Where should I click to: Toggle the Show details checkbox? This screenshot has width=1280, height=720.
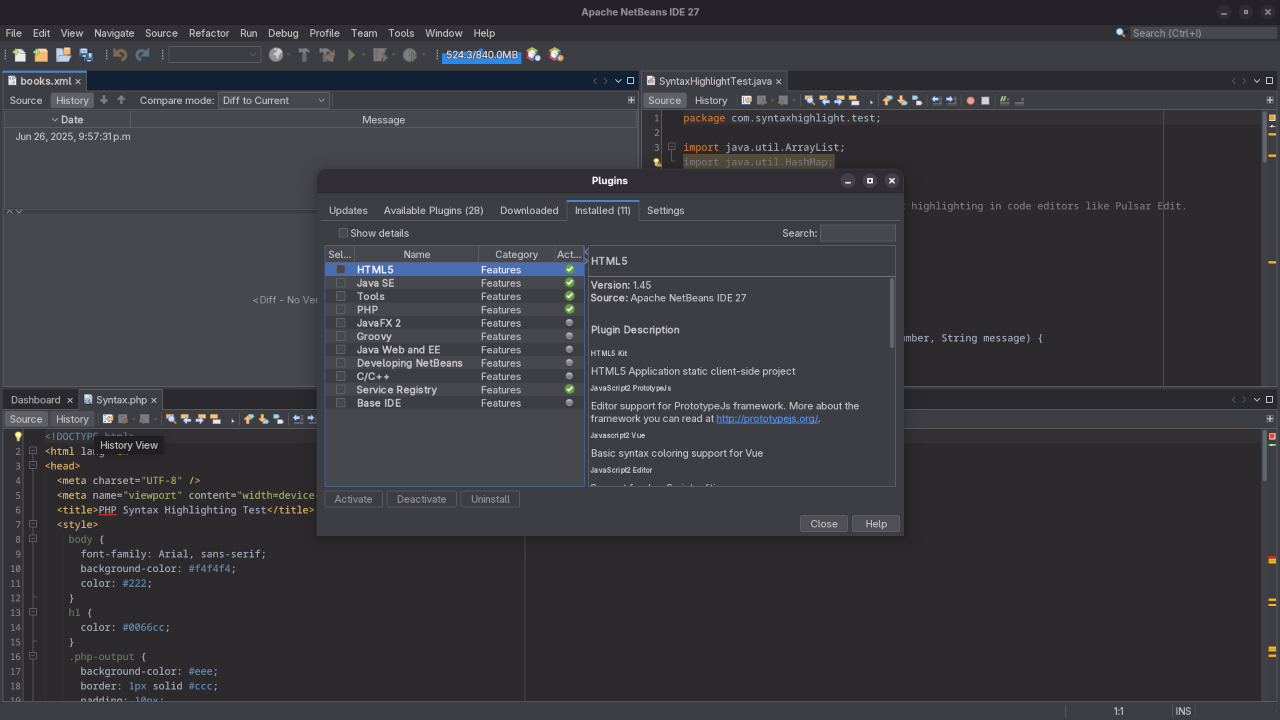[x=343, y=233]
